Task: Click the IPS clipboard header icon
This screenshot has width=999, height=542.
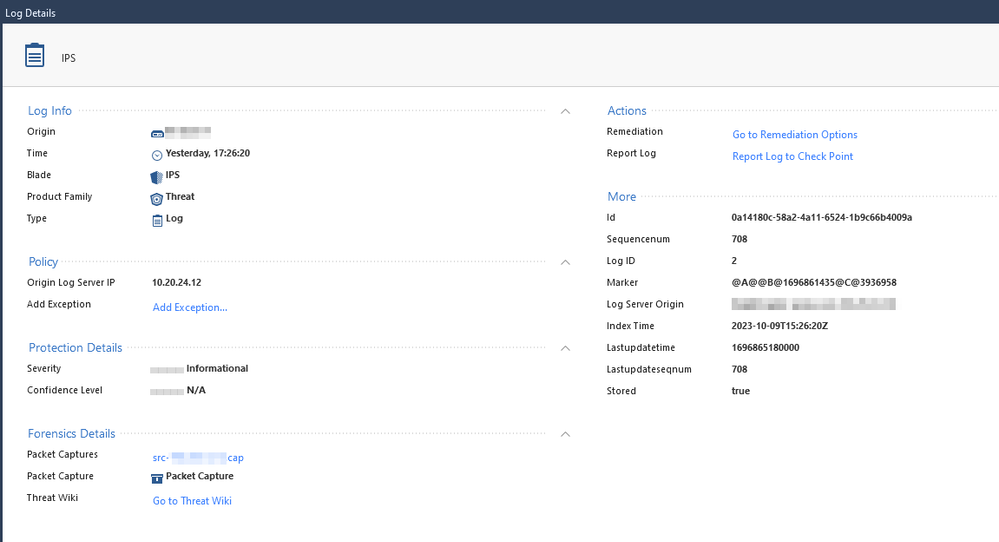Action: [x=35, y=56]
